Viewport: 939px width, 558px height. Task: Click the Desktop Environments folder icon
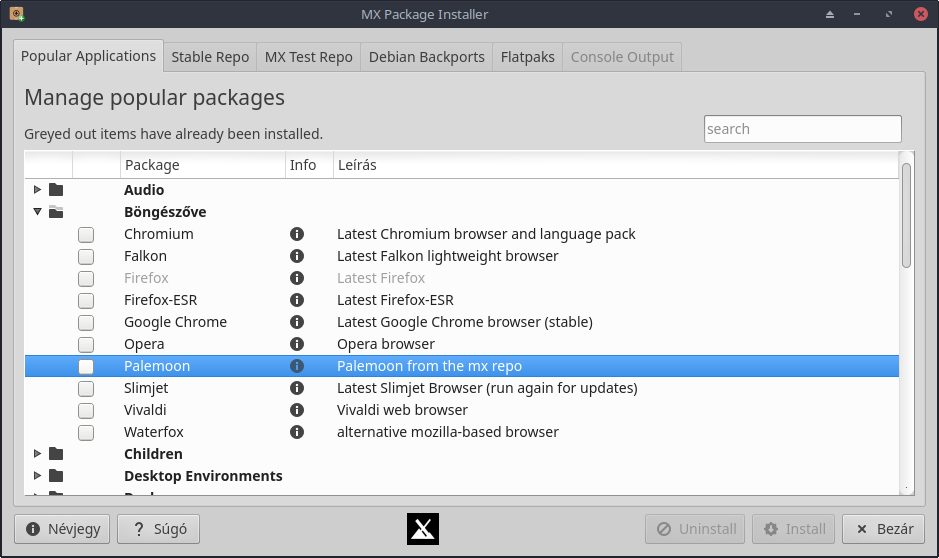coord(56,476)
